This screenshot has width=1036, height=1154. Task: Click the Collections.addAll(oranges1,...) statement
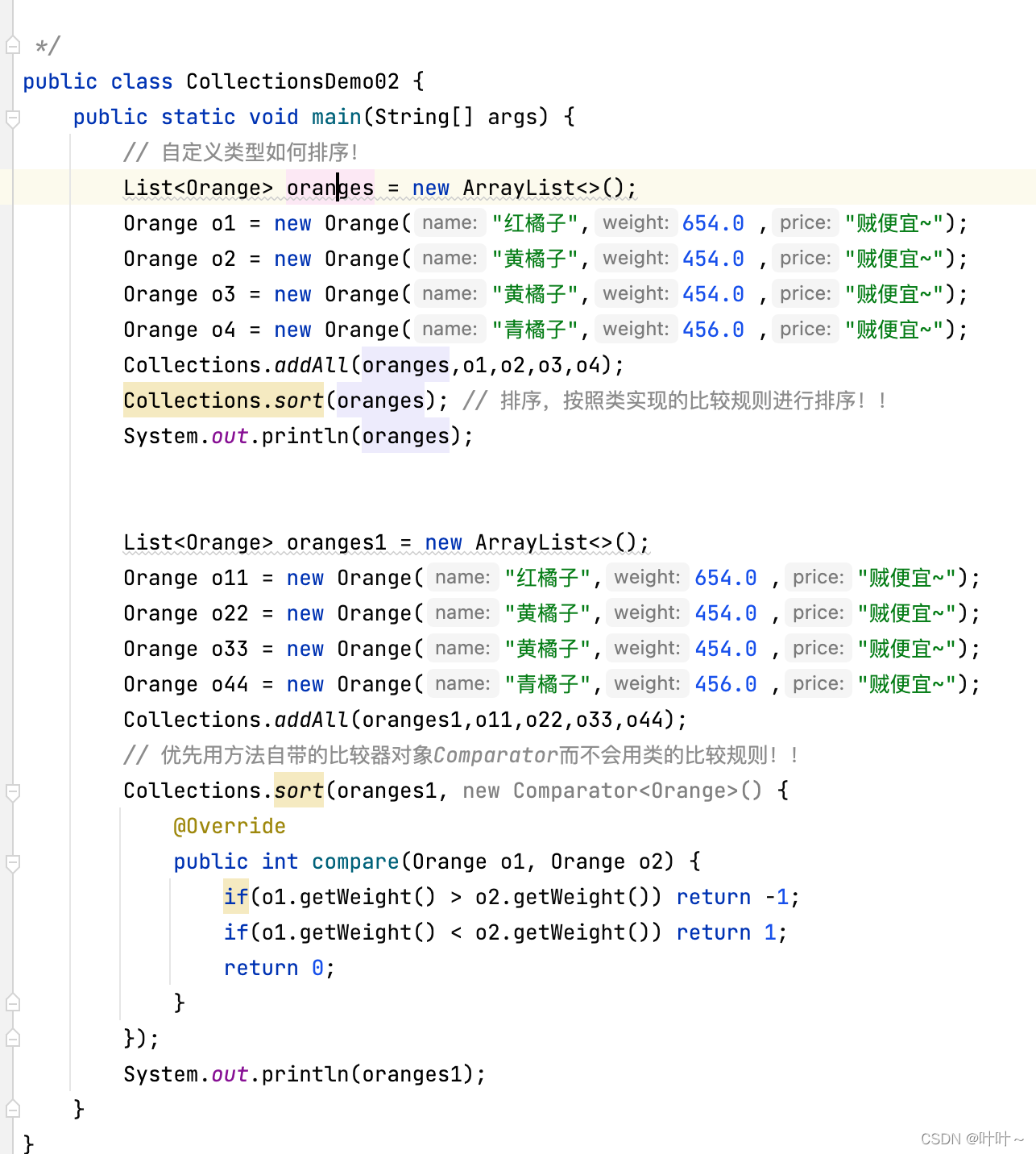(x=405, y=720)
